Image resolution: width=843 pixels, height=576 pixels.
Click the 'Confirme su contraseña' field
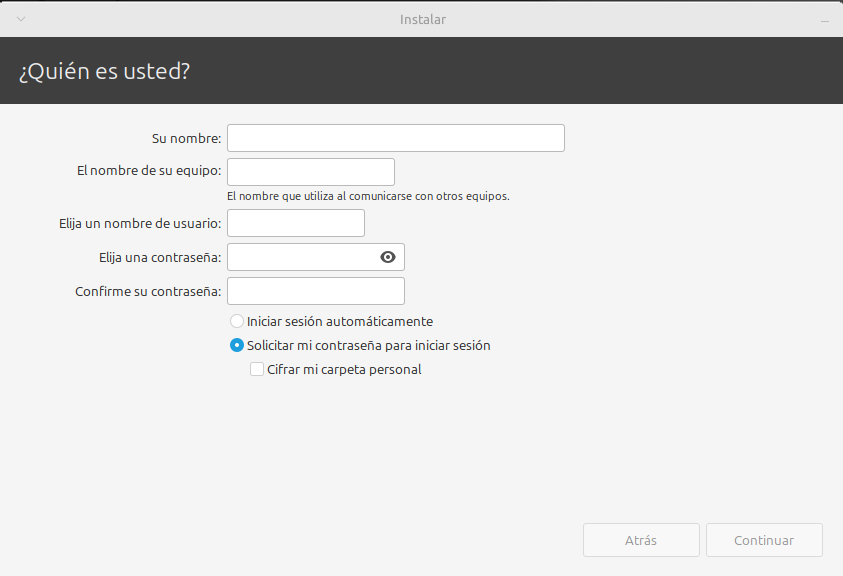click(x=316, y=291)
